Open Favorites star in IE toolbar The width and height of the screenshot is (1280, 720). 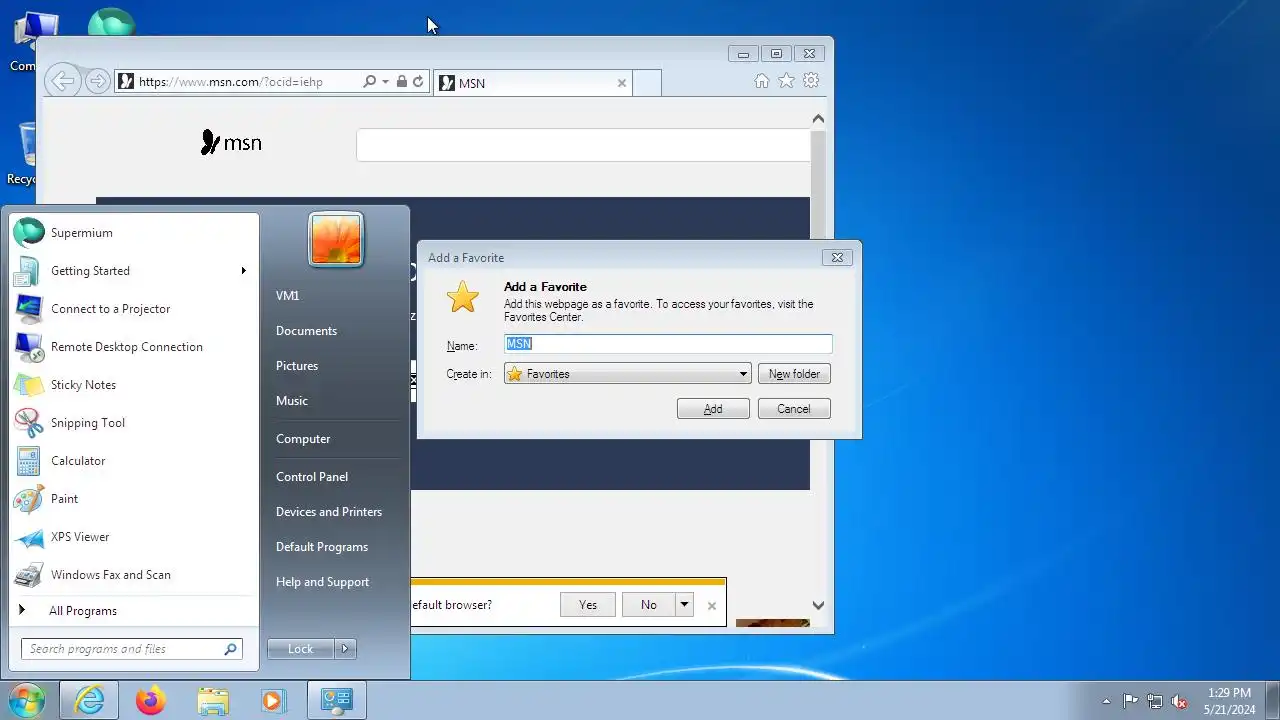point(786,81)
